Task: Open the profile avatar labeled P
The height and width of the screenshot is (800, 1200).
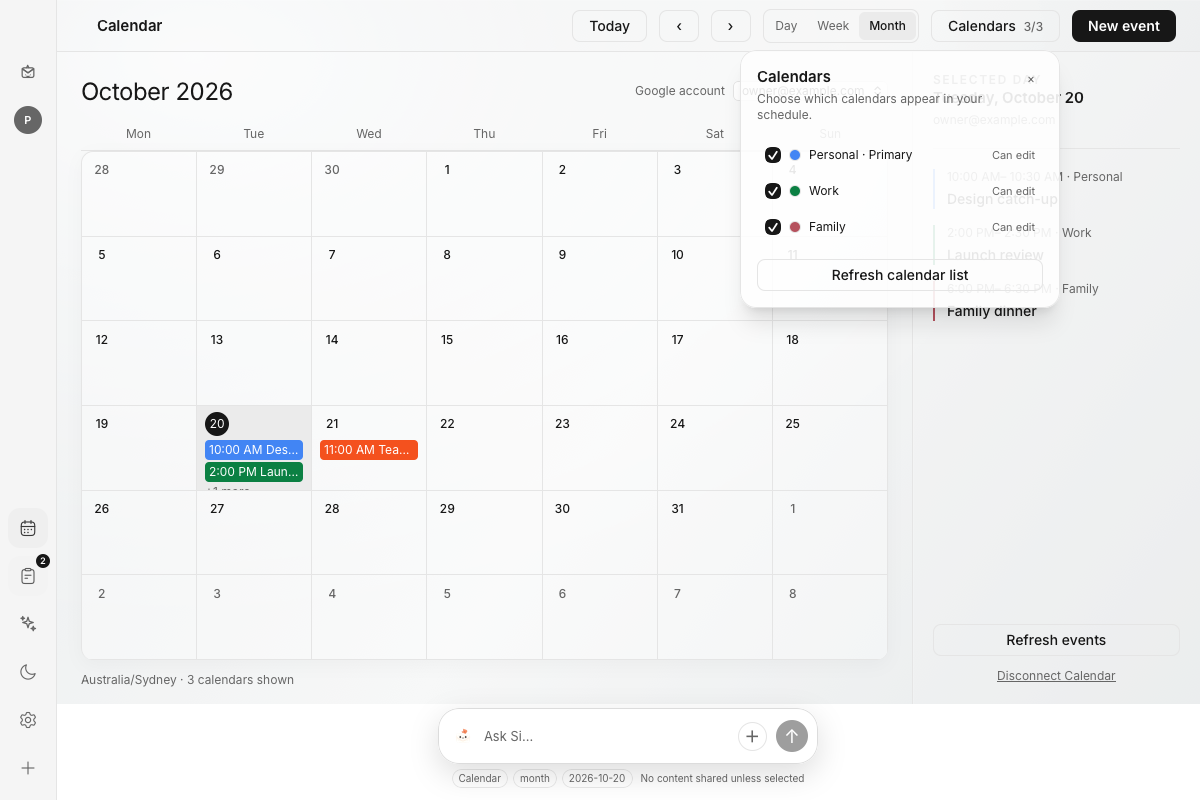Action: pos(28,120)
